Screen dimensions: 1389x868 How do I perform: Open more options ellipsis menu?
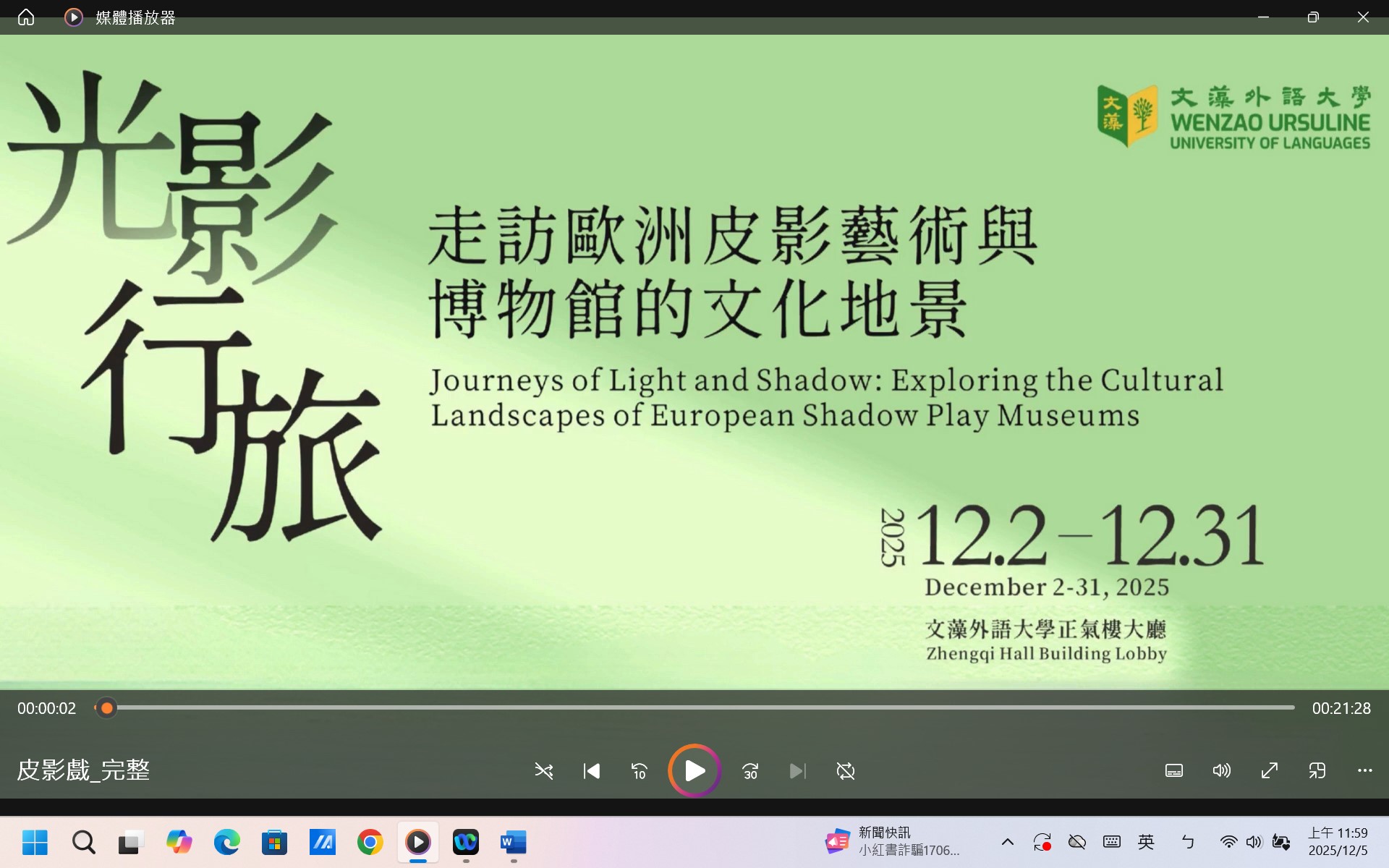click(1364, 770)
